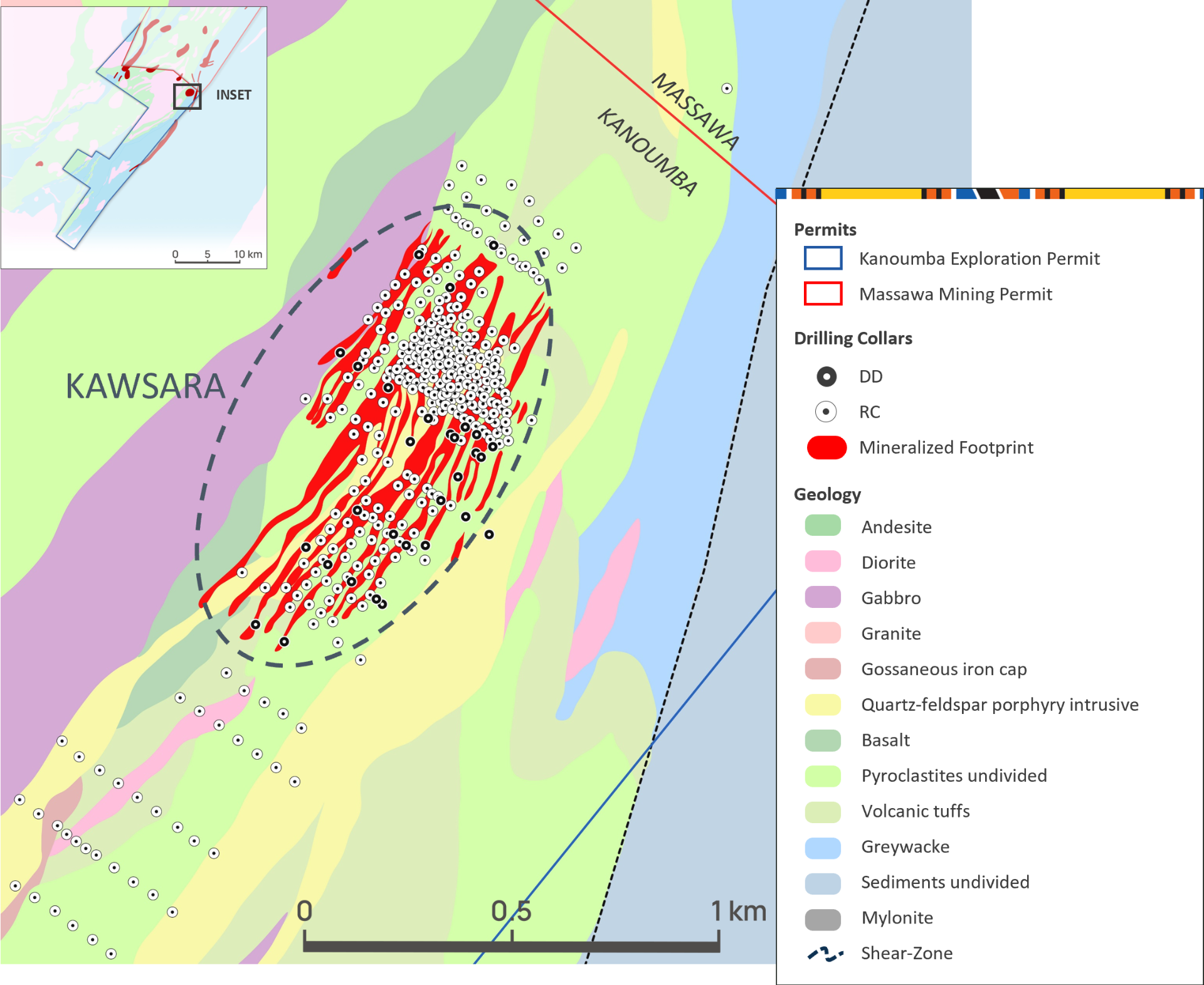Screen dimensions: 1204x985
Task: Click the Greywacke blue color swatch
Action: [823, 847]
